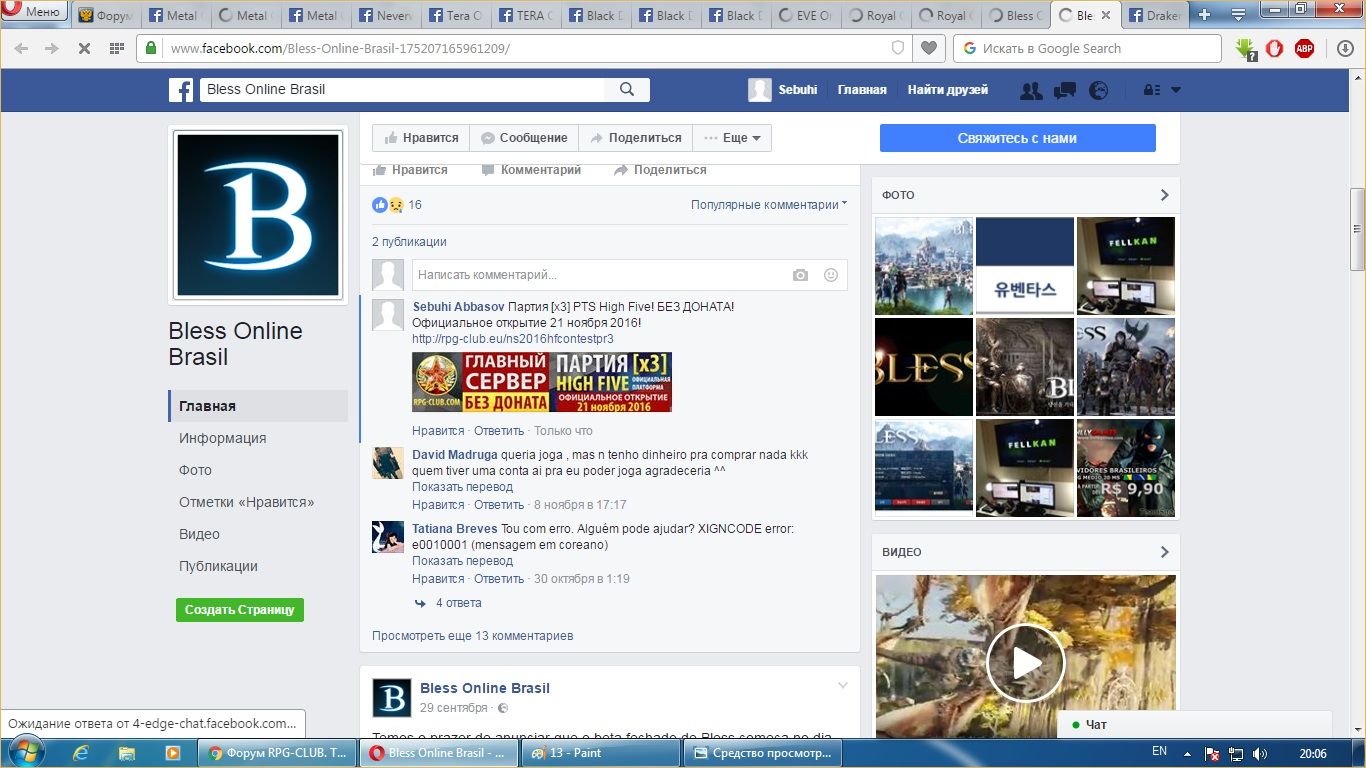Viewport: 1366px width, 768px height.
Task: Expand the ФОТО section arrow
Action: [x=1164, y=195]
